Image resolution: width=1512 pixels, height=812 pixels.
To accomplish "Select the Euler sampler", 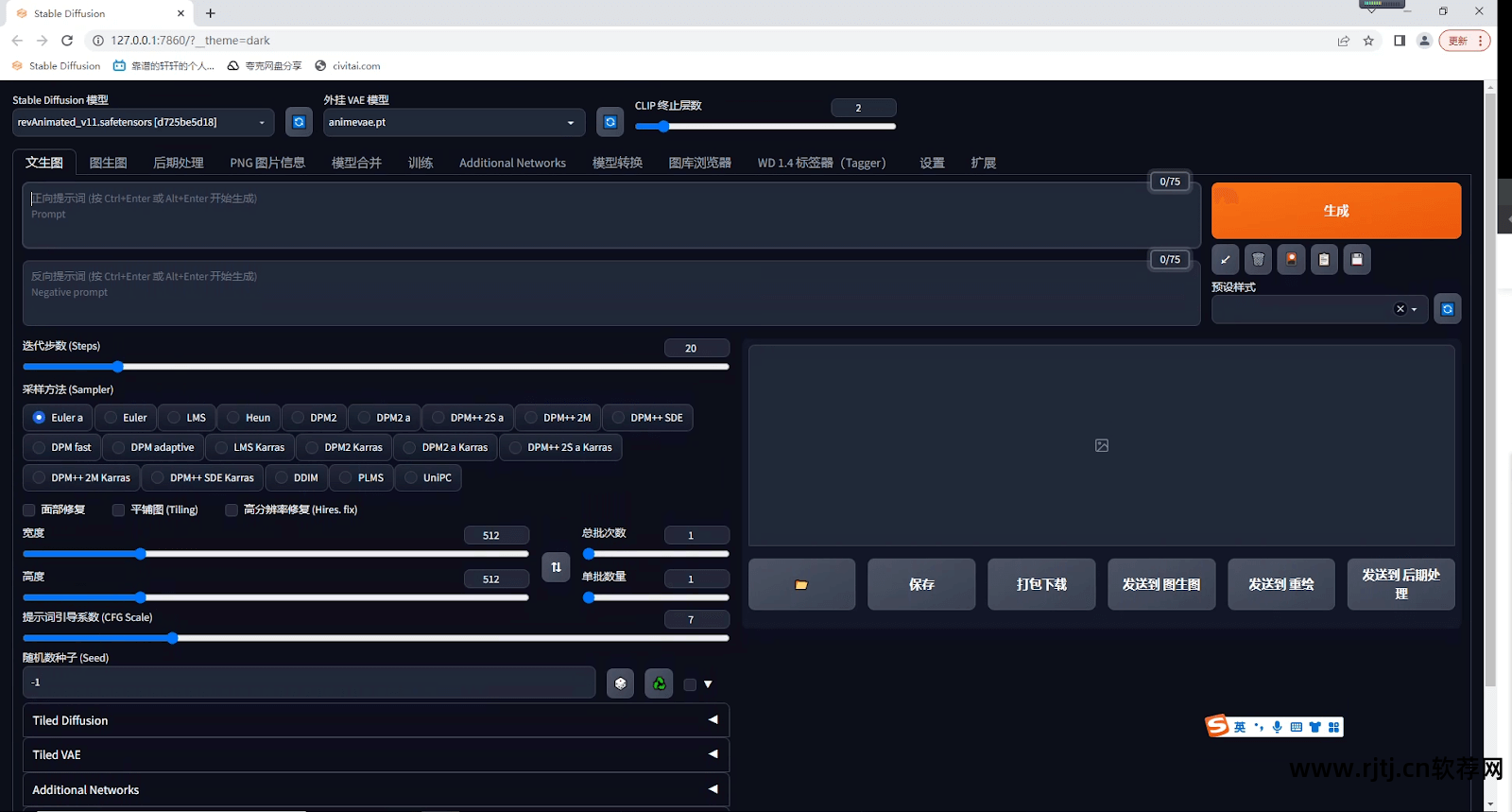I will click(x=127, y=418).
